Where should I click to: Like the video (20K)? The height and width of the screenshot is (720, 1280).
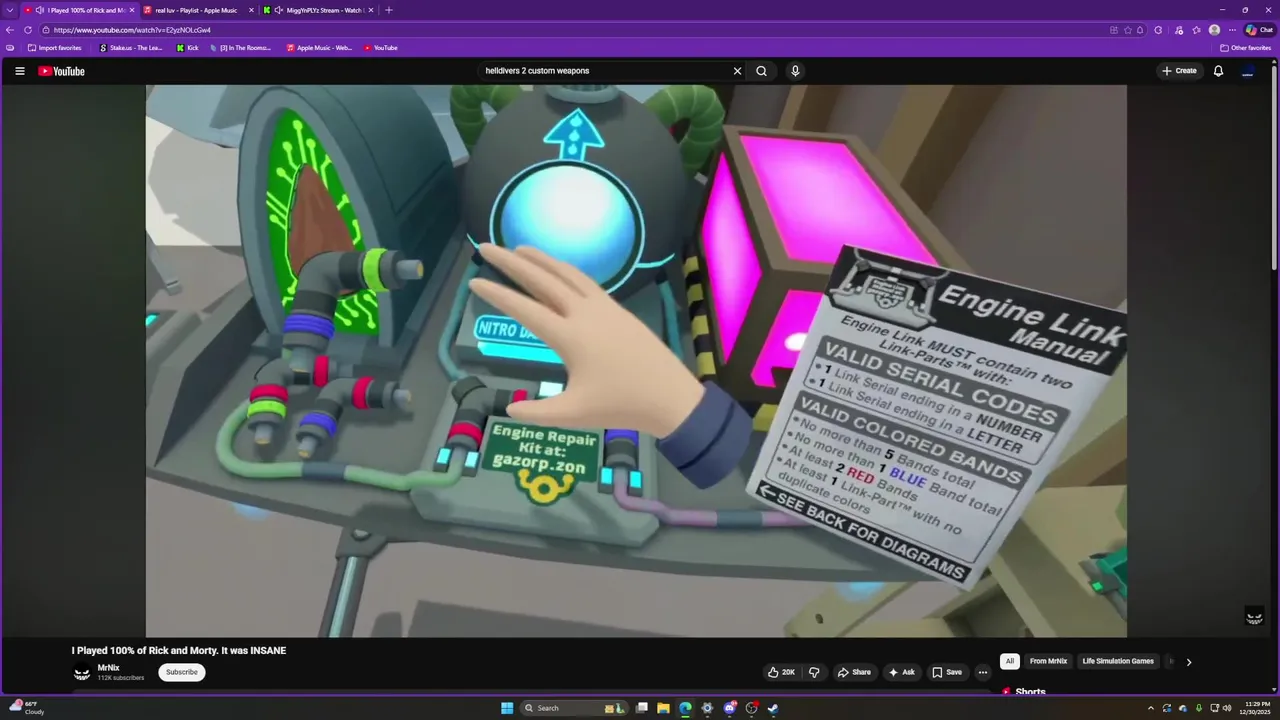click(781, 672)
